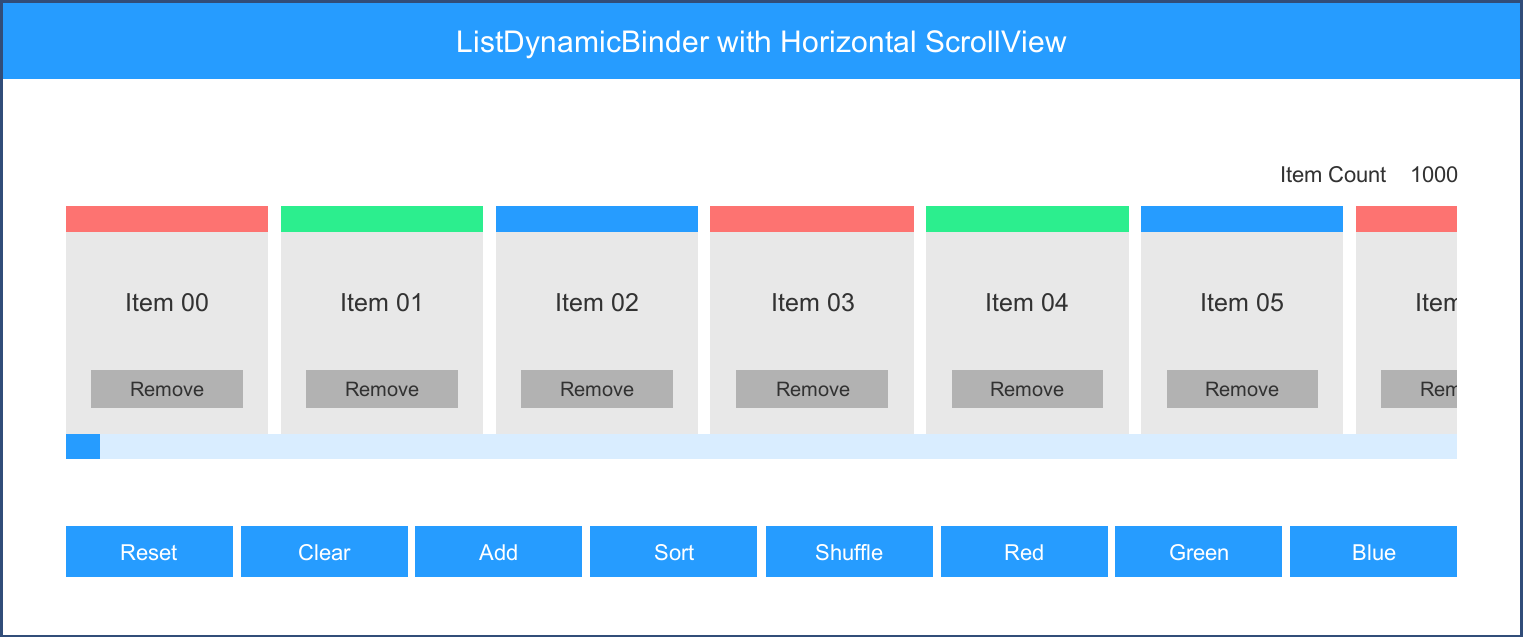The image size is (1523, 637).
Task: Remove Item 01 from the list
Action: (382, 389)
